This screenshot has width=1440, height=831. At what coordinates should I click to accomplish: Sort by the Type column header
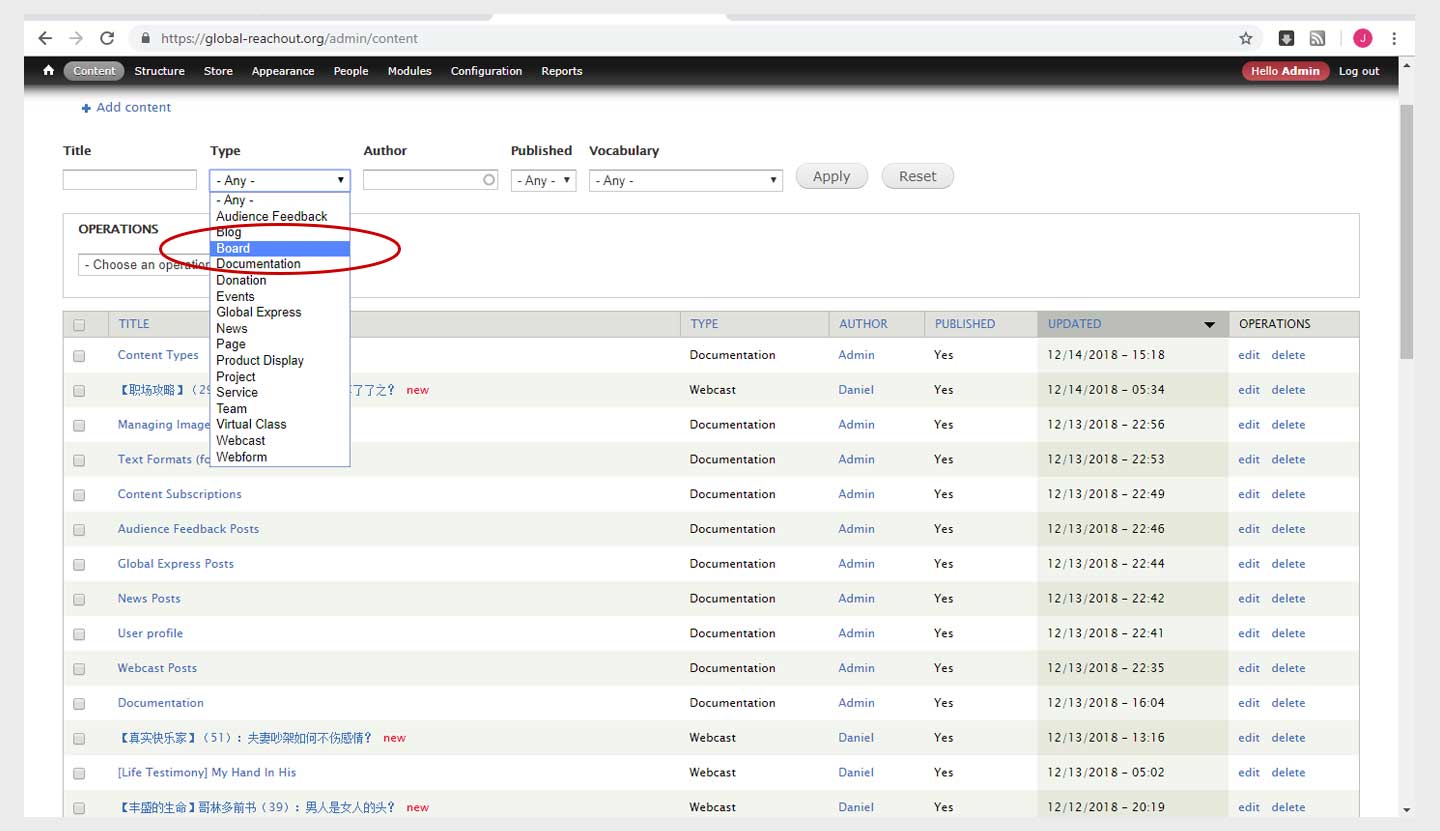704,324
